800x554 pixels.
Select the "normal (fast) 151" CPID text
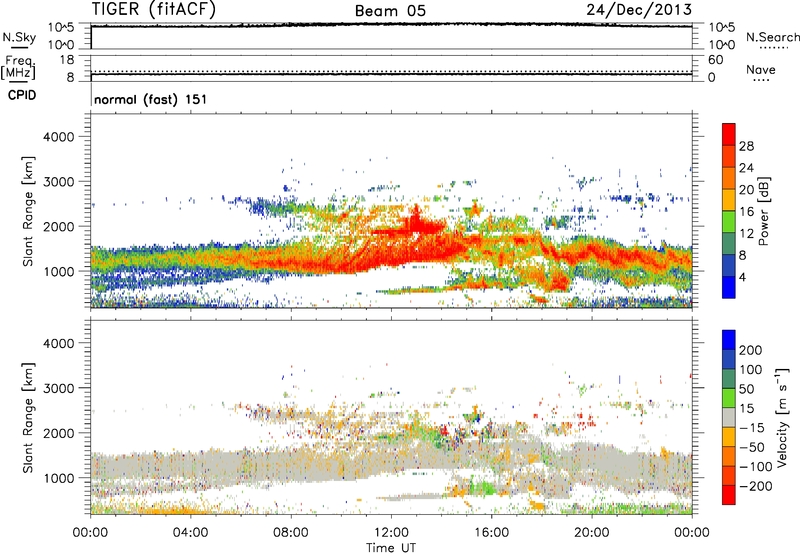(x=151, y=99)
